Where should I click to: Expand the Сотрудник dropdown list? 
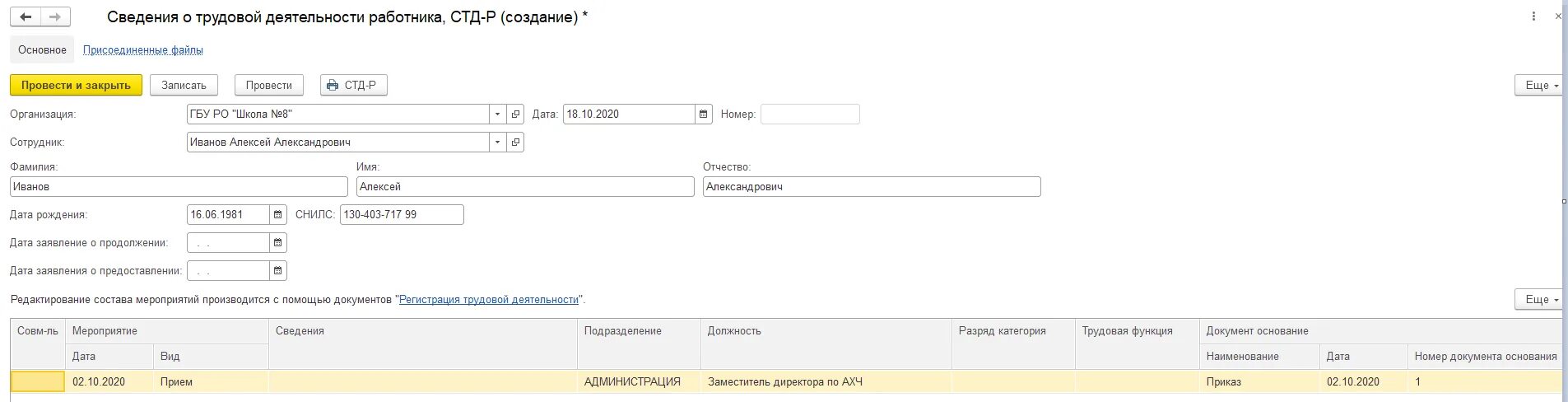click(x=497, y=143)
